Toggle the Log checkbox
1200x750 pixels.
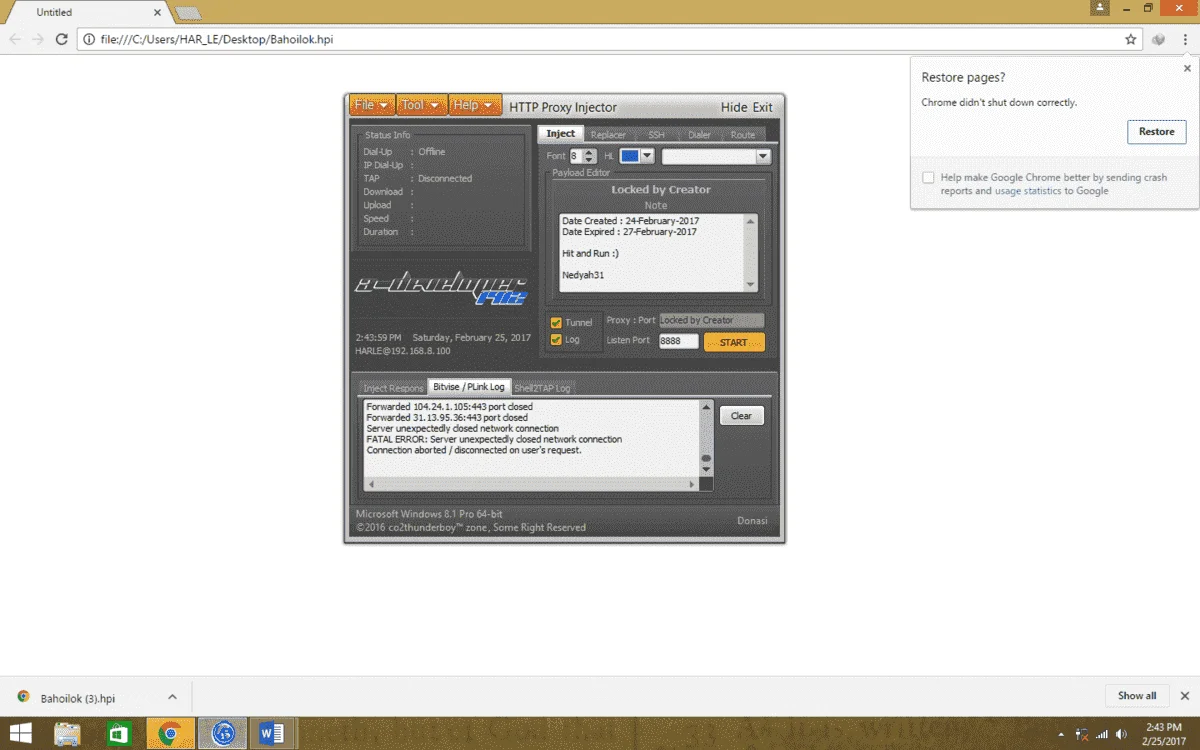click(x=556, y=339)
